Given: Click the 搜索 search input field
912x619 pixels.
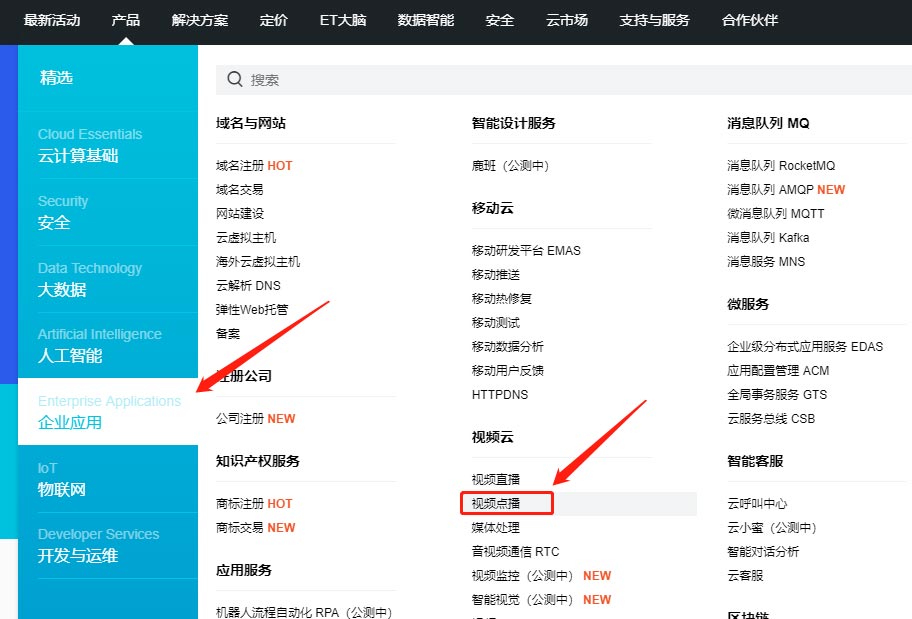Looking at the screenshot, I should [560, 80].
